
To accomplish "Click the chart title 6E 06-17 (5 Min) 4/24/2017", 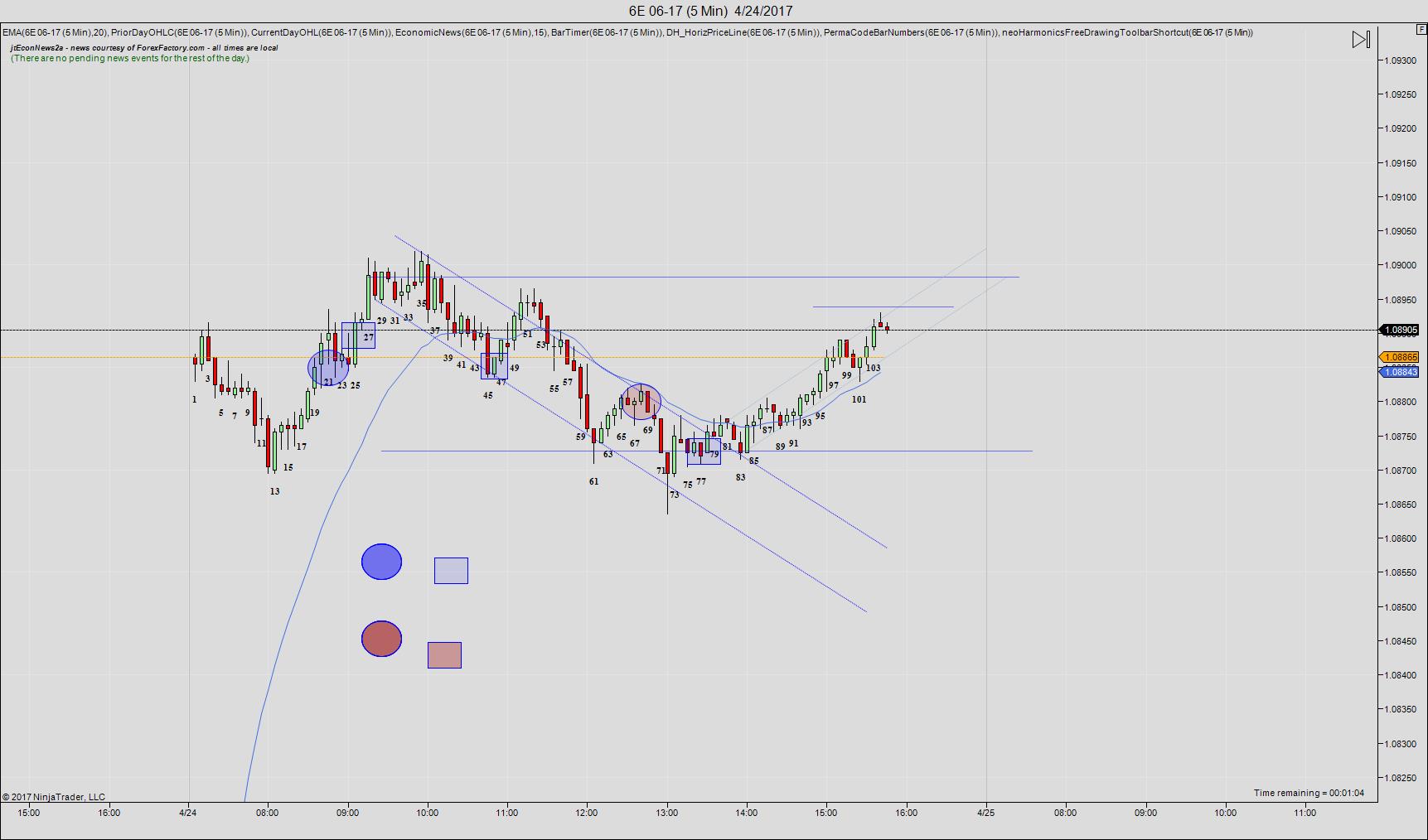I will coord(710,11).
